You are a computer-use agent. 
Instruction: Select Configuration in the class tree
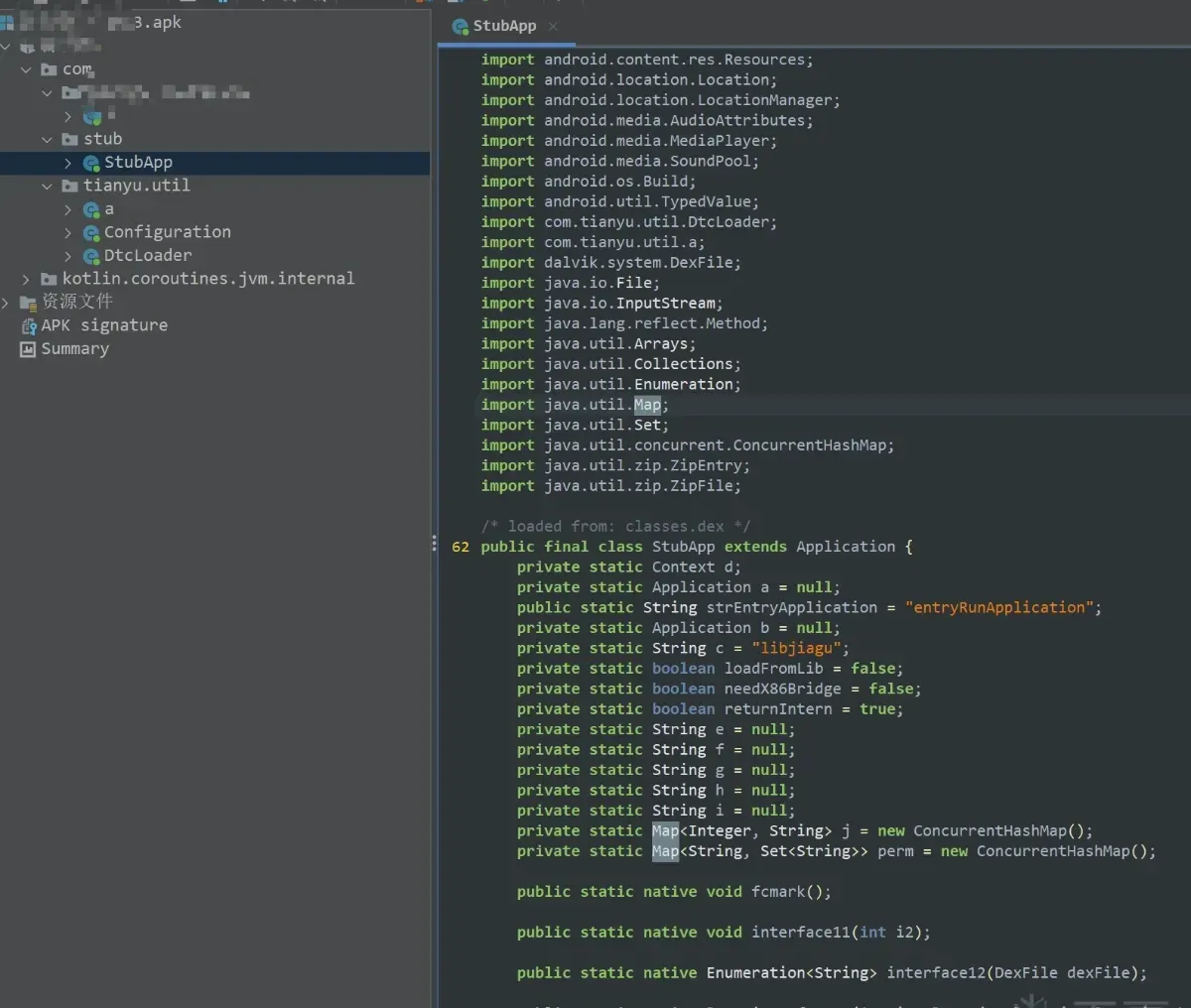click(167, 232)
